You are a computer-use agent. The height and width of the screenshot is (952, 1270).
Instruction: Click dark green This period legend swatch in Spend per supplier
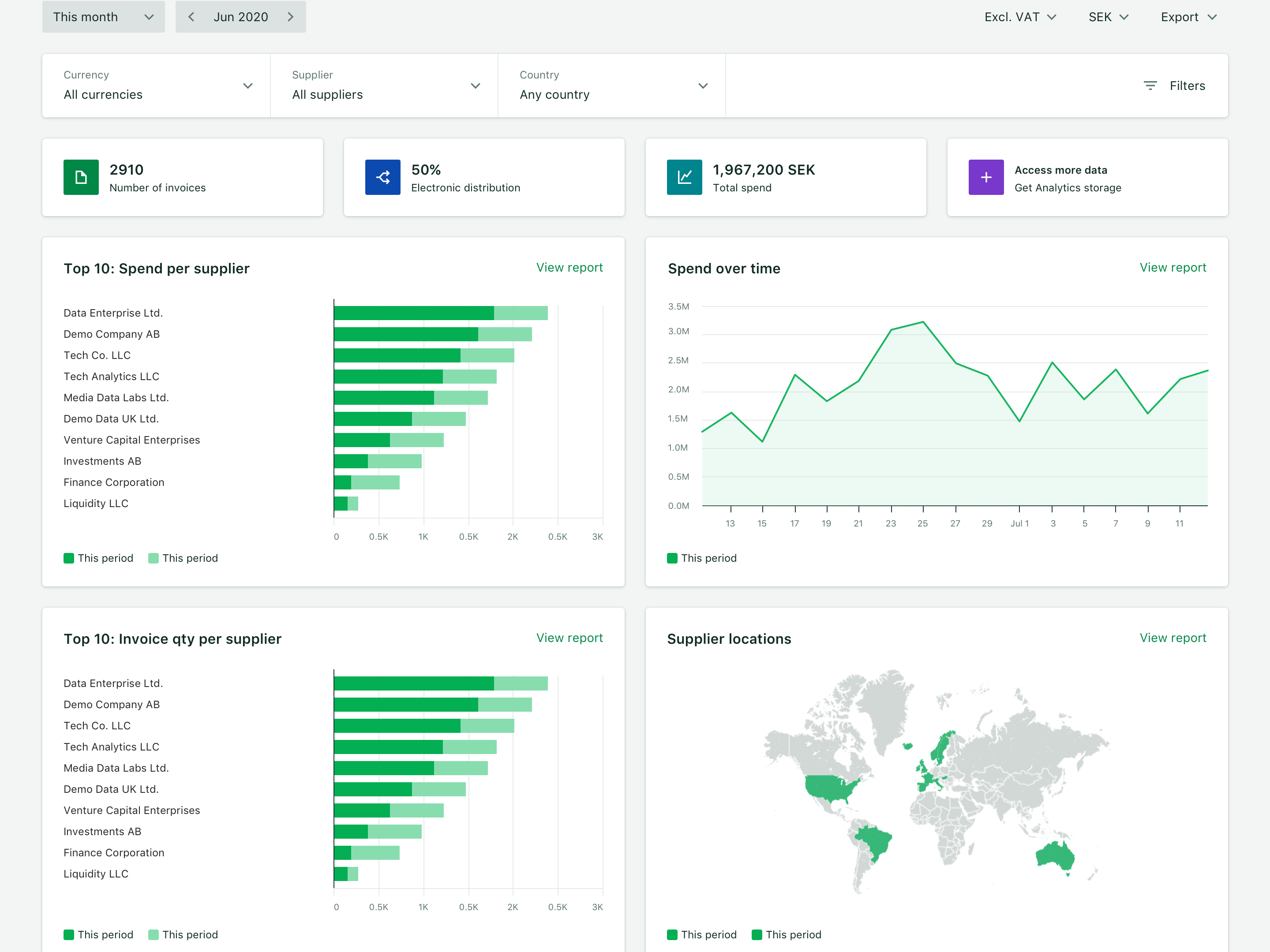click(x=69, y=558)
